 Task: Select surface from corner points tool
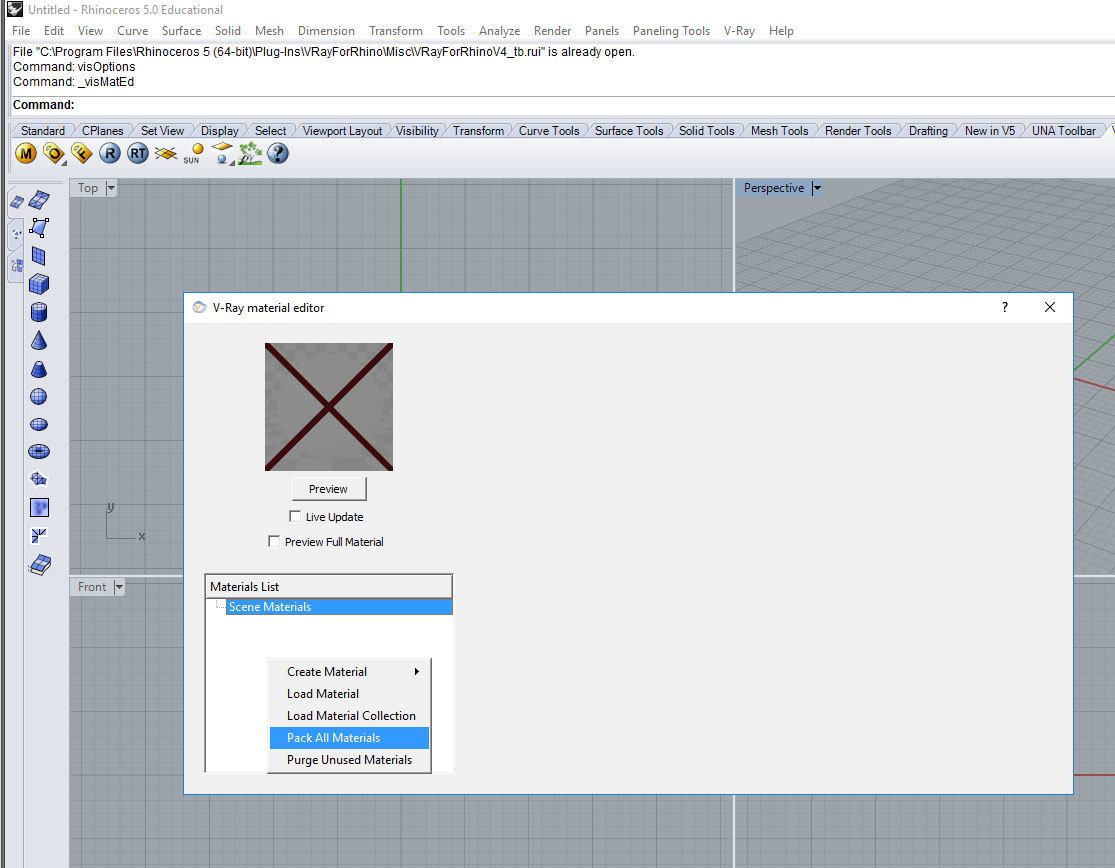[x=39, y=227]
